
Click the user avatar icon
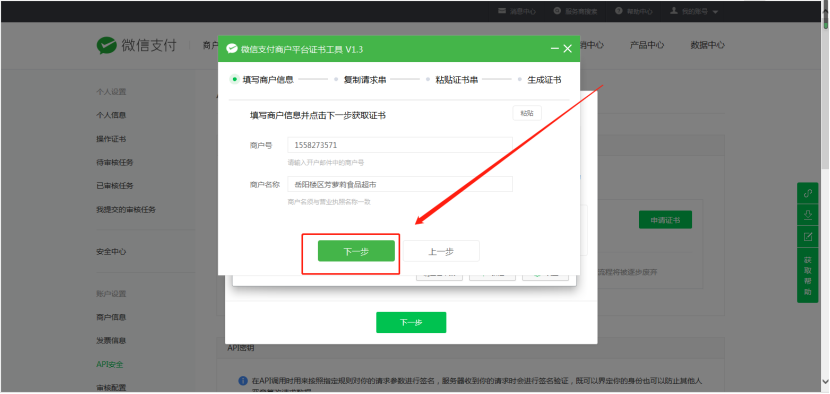coord(674,11)
